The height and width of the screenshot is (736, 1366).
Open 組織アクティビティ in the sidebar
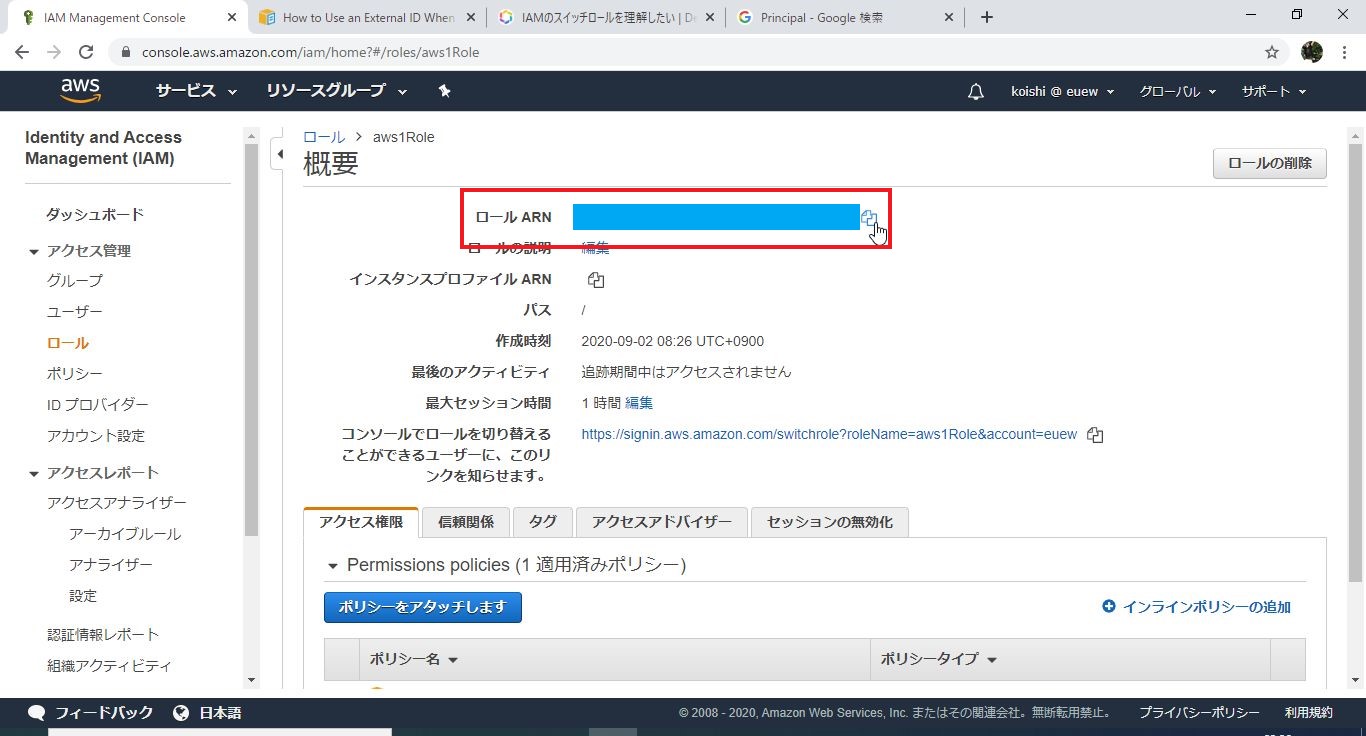coord(109,666)
